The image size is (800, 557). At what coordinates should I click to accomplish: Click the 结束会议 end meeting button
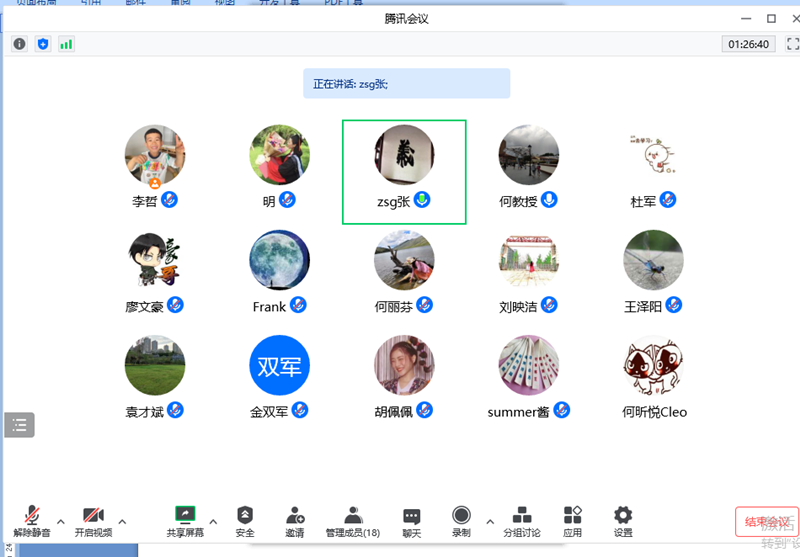click(x=767, y=522)
